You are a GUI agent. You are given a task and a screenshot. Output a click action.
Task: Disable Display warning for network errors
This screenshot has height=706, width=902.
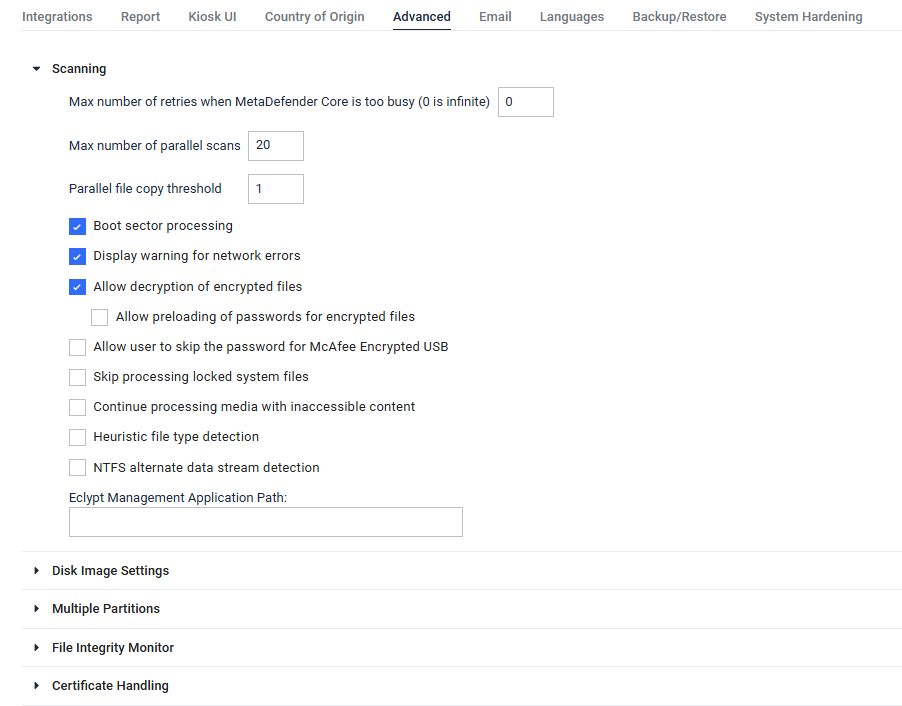click(x=77, y=256)
